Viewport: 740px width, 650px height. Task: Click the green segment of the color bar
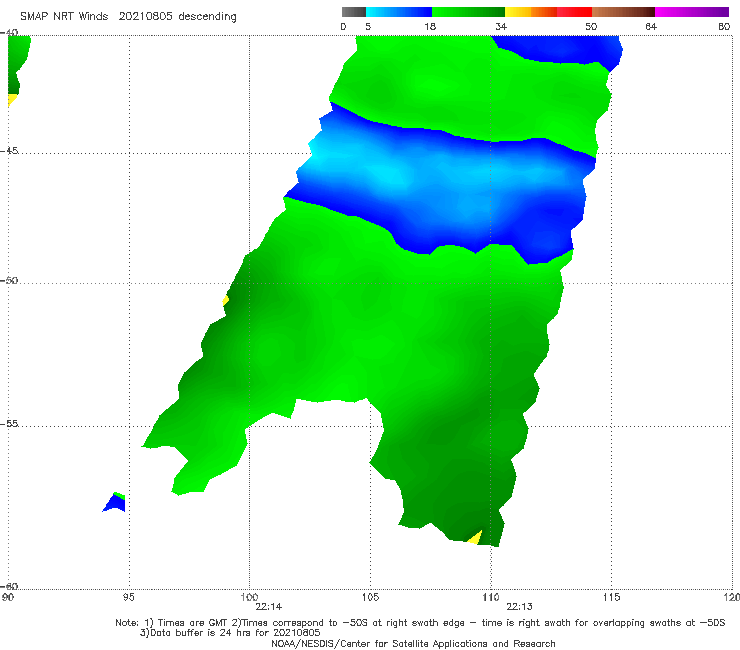click(468, 12)
